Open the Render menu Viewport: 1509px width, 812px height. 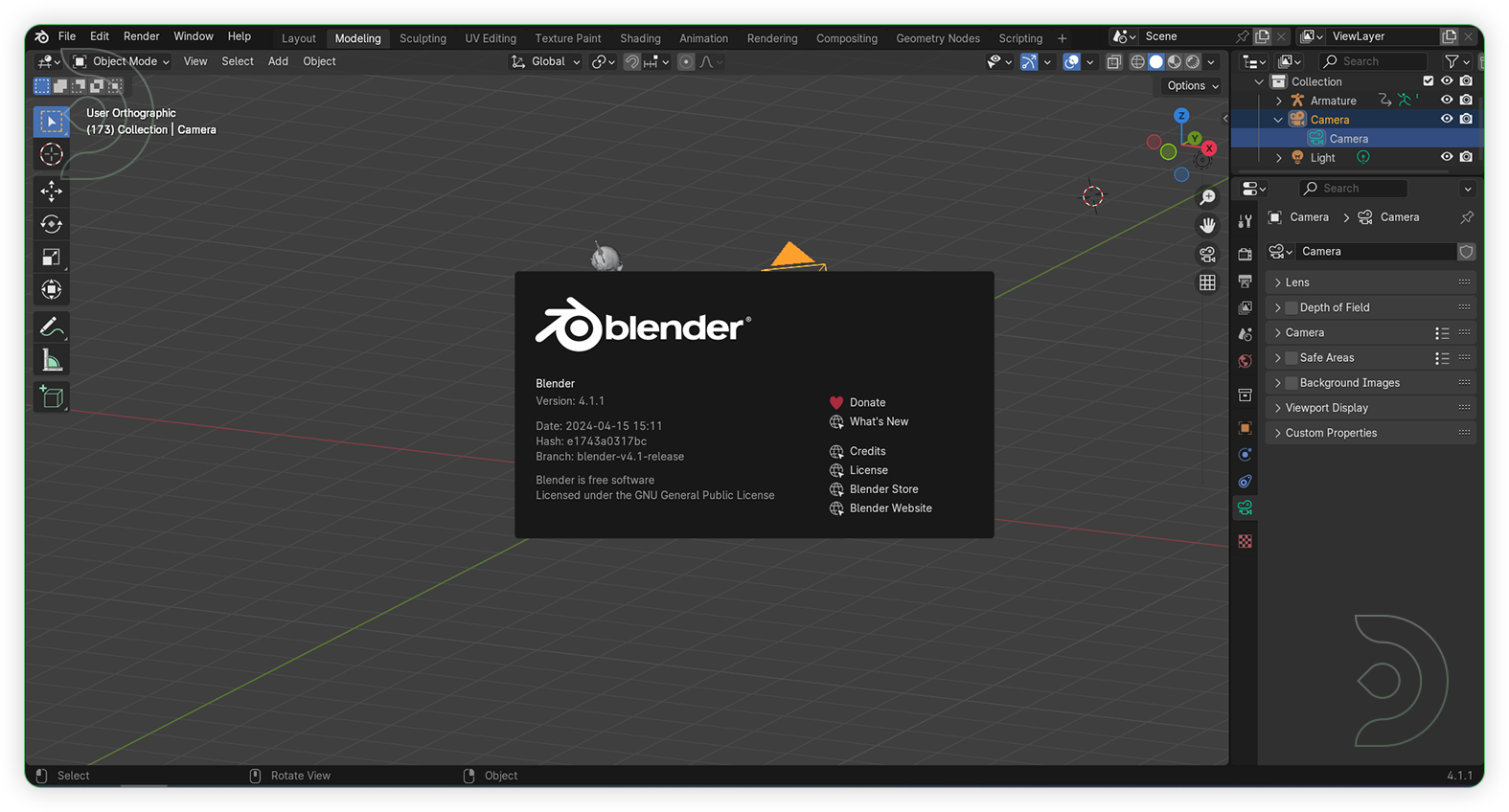point(141,36)
